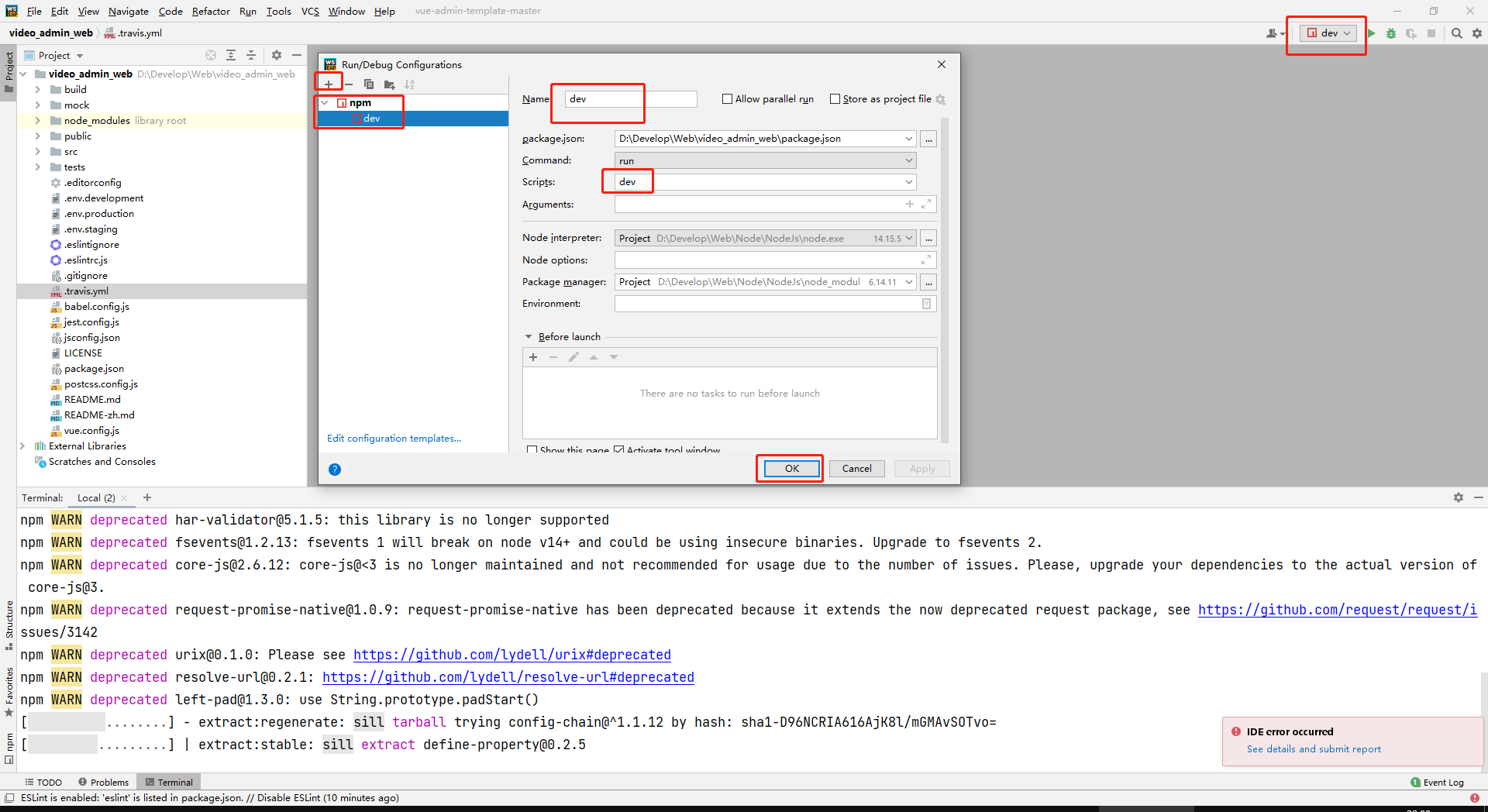Click Store as project file gear icon
Image resolution: width=1488 pixels, height=812 pixels.
point(940,99)
